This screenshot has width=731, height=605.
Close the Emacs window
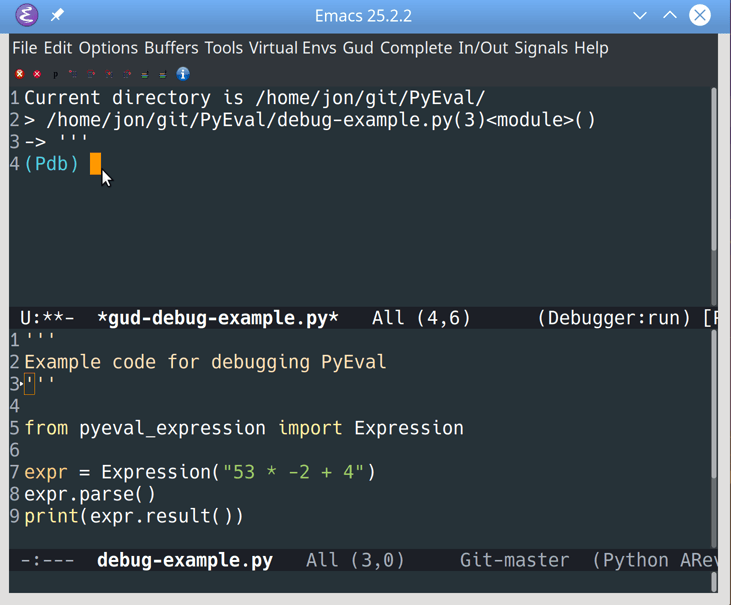click(700, 15)
